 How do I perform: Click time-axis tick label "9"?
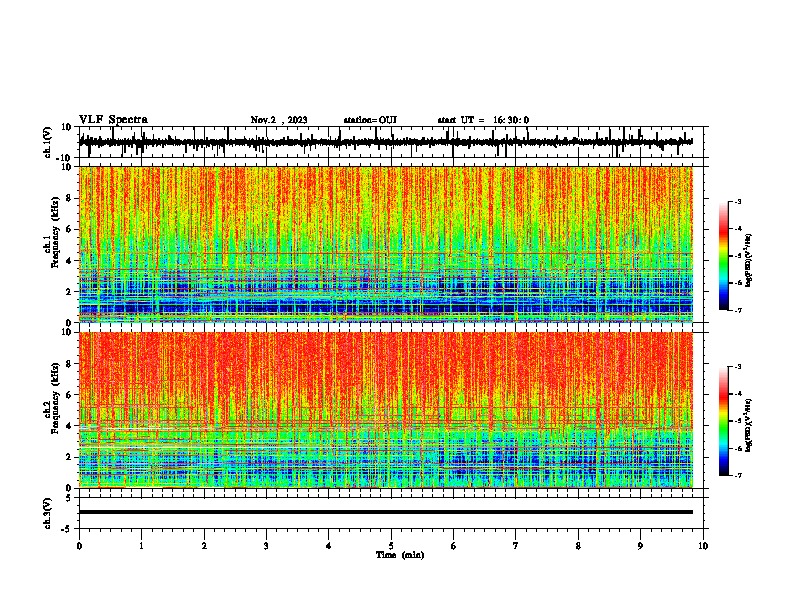click(640, 546)
